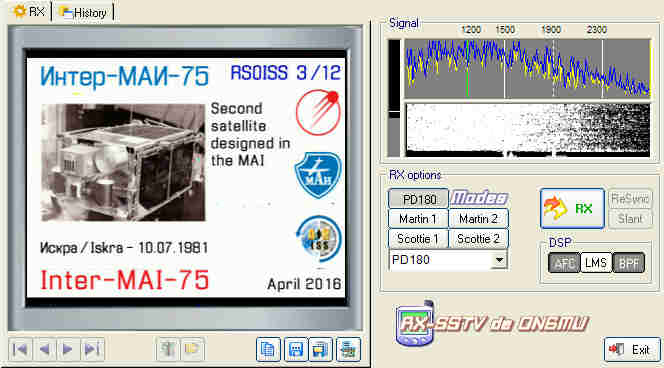
Task: Click the save-all images icon
Action: pyautogui.click(x=321, y=349)
